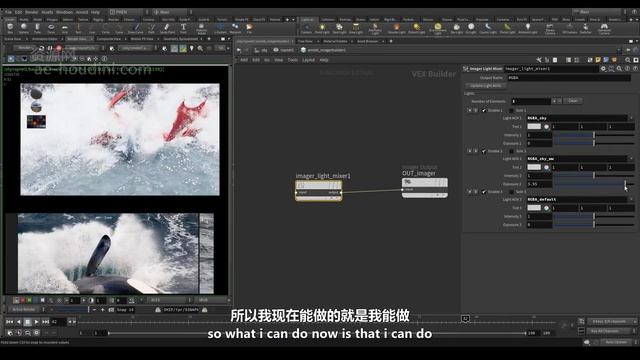Switch to the Tree View tab

(305, 41)
